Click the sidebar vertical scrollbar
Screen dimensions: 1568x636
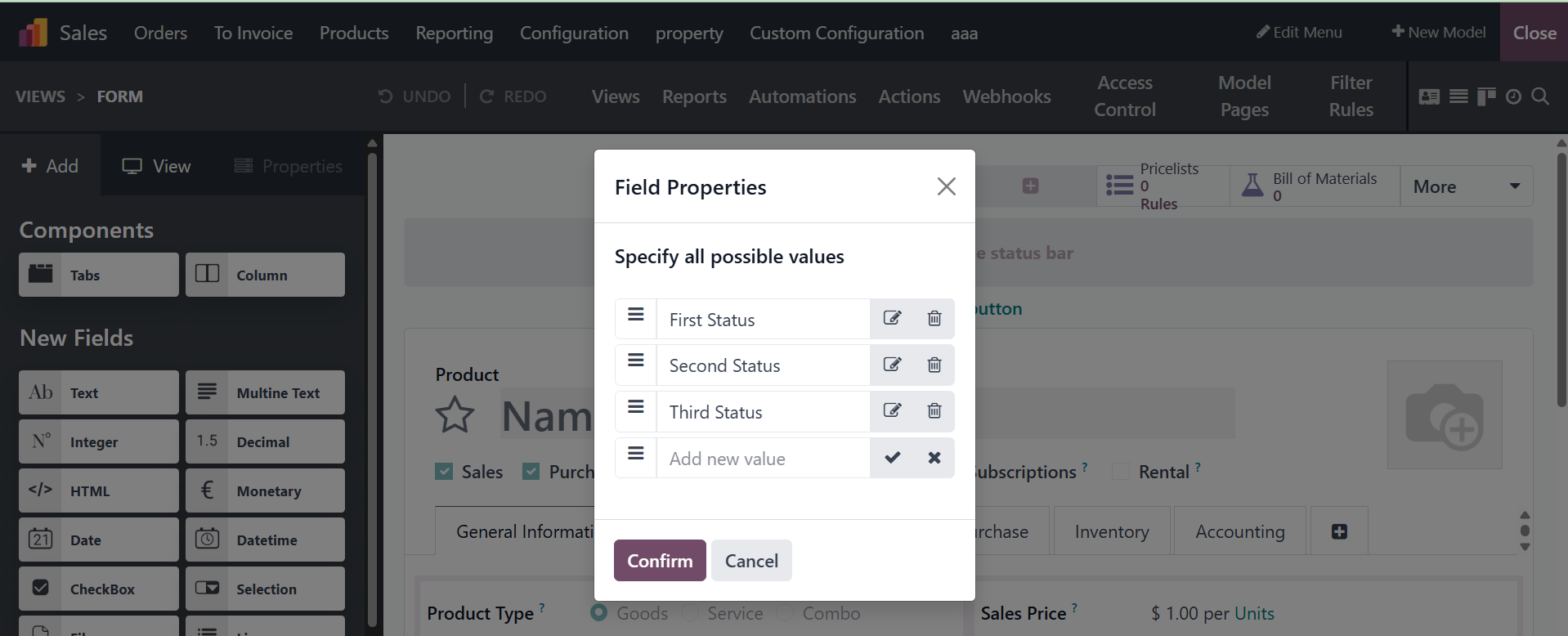(x=373, y=384)
